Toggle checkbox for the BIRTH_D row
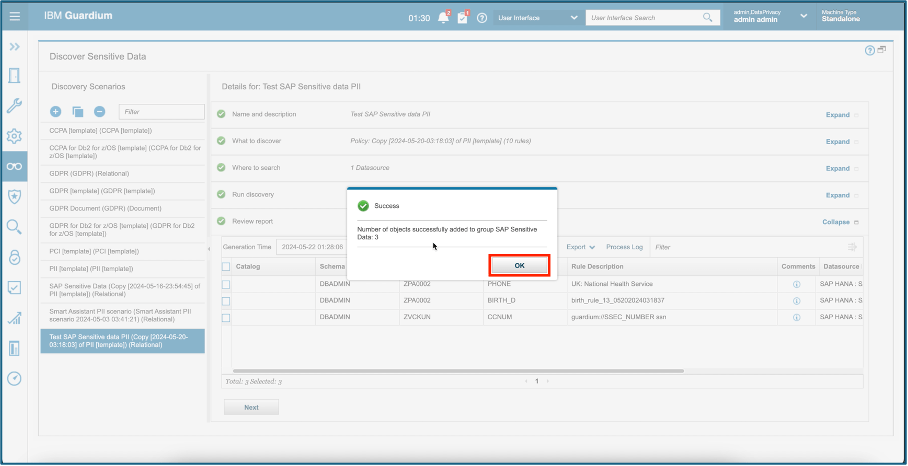The width and height of the screenshot is (908, 466). tap(226, 301)
